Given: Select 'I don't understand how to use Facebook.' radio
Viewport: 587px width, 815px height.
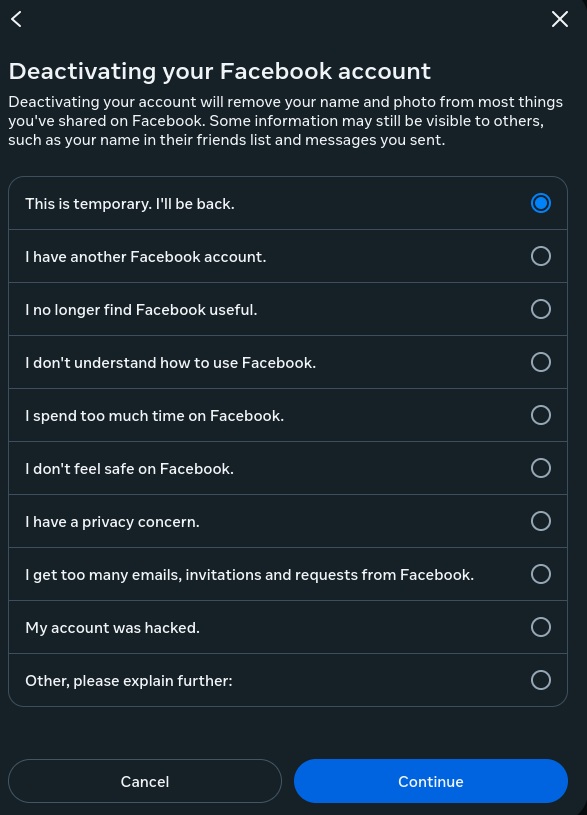Looking at the screenshot, I should point(541,362).
